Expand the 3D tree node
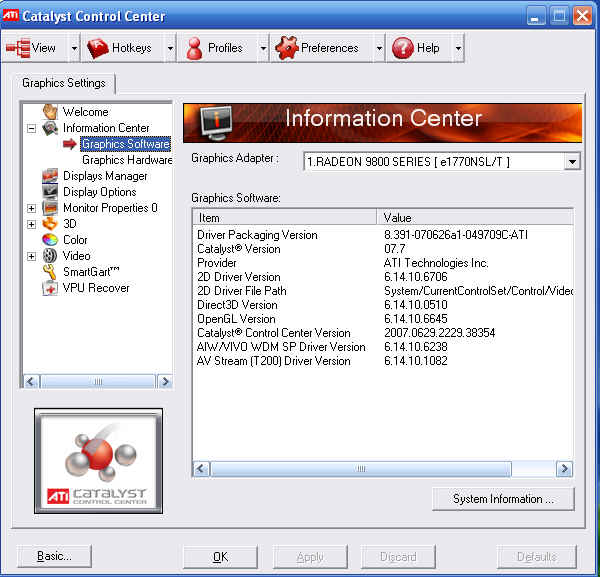This screenshot has height=577, width=600. point(31,224)
